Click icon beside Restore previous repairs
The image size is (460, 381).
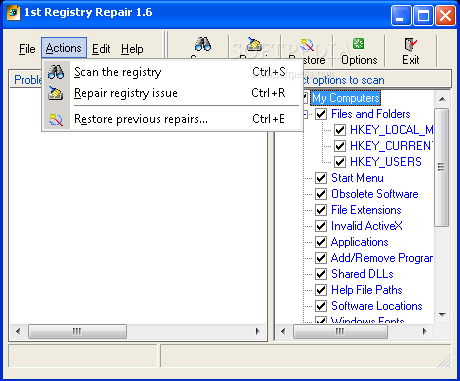[x=56, y=119]
